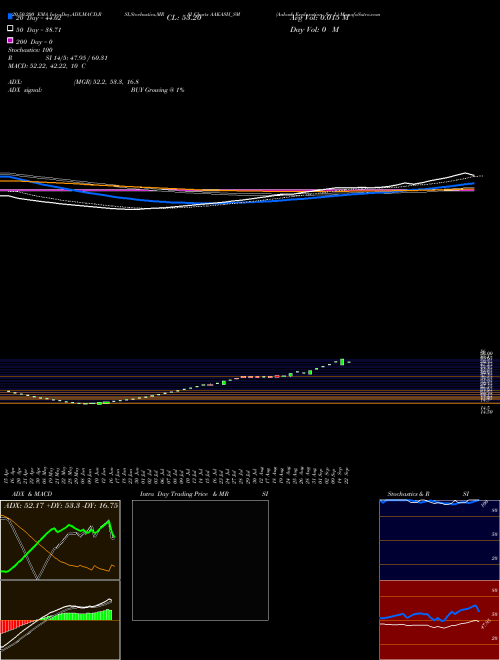Select the '50 Day = 38.71' label
The height and width of the screenshot is (660, 500).
38,30
